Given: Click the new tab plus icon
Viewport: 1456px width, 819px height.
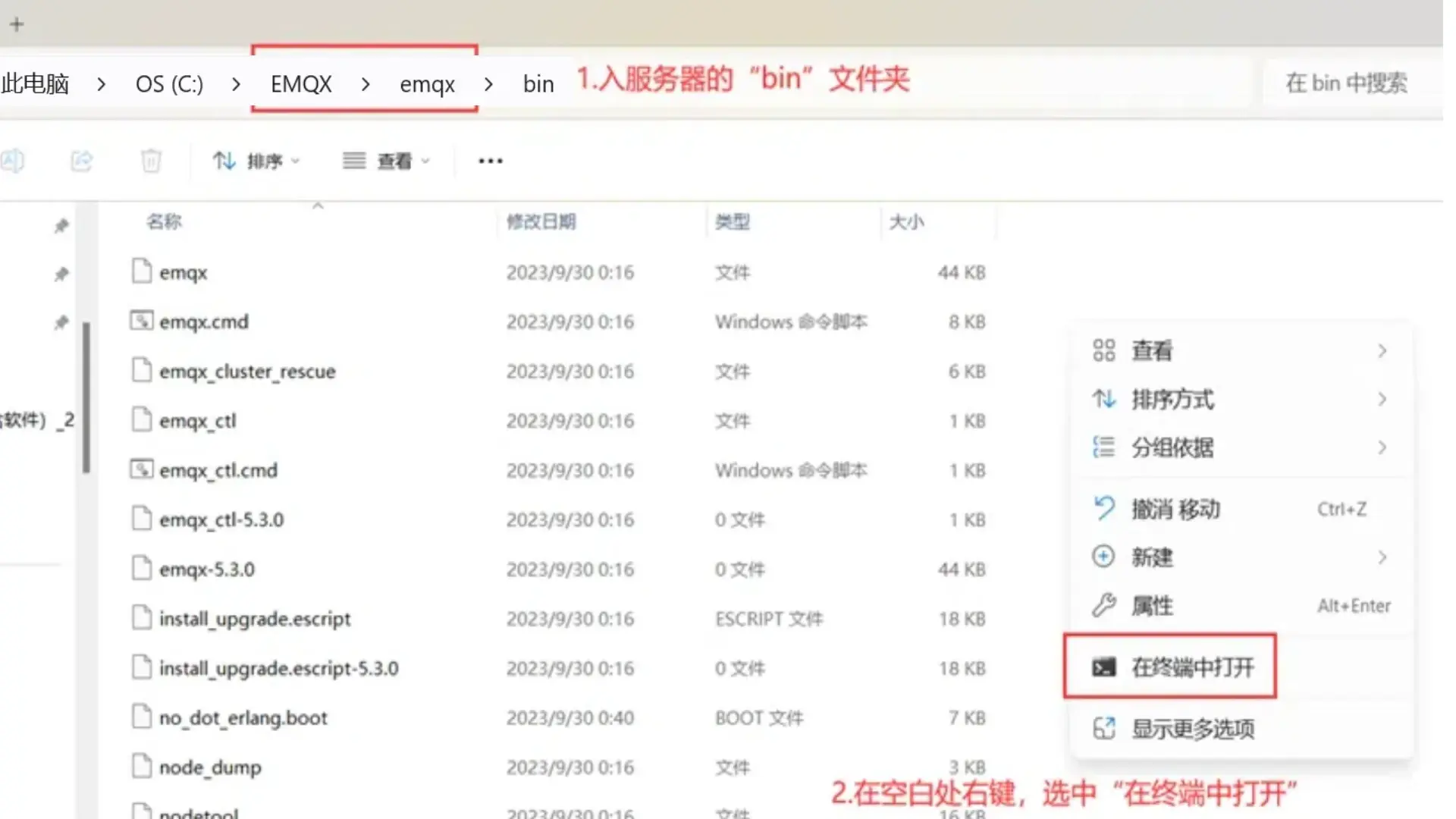Looking at the screenshot, I should click(17, 24).
